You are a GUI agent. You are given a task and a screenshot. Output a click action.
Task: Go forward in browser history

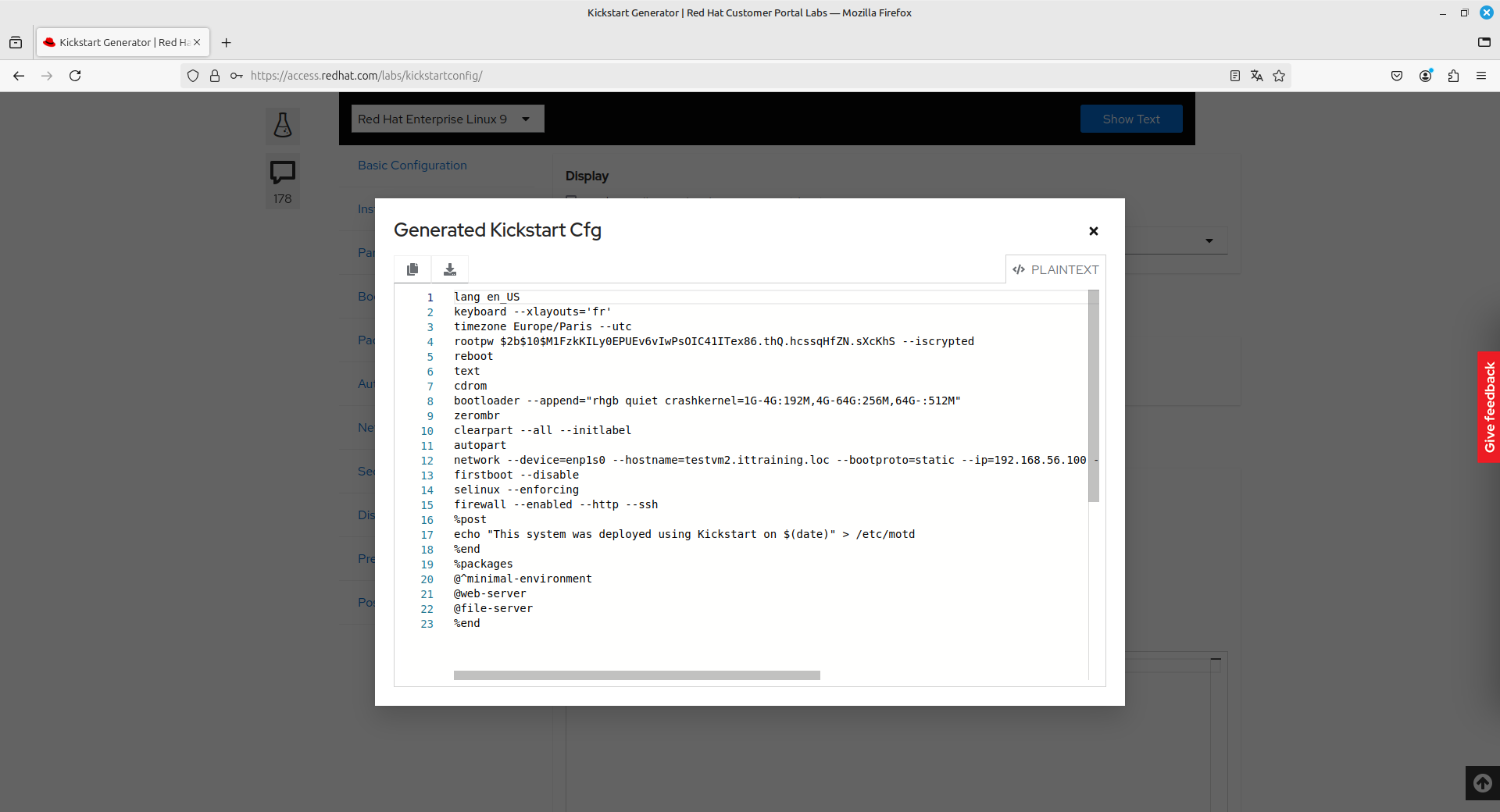(x=47, y=76)
